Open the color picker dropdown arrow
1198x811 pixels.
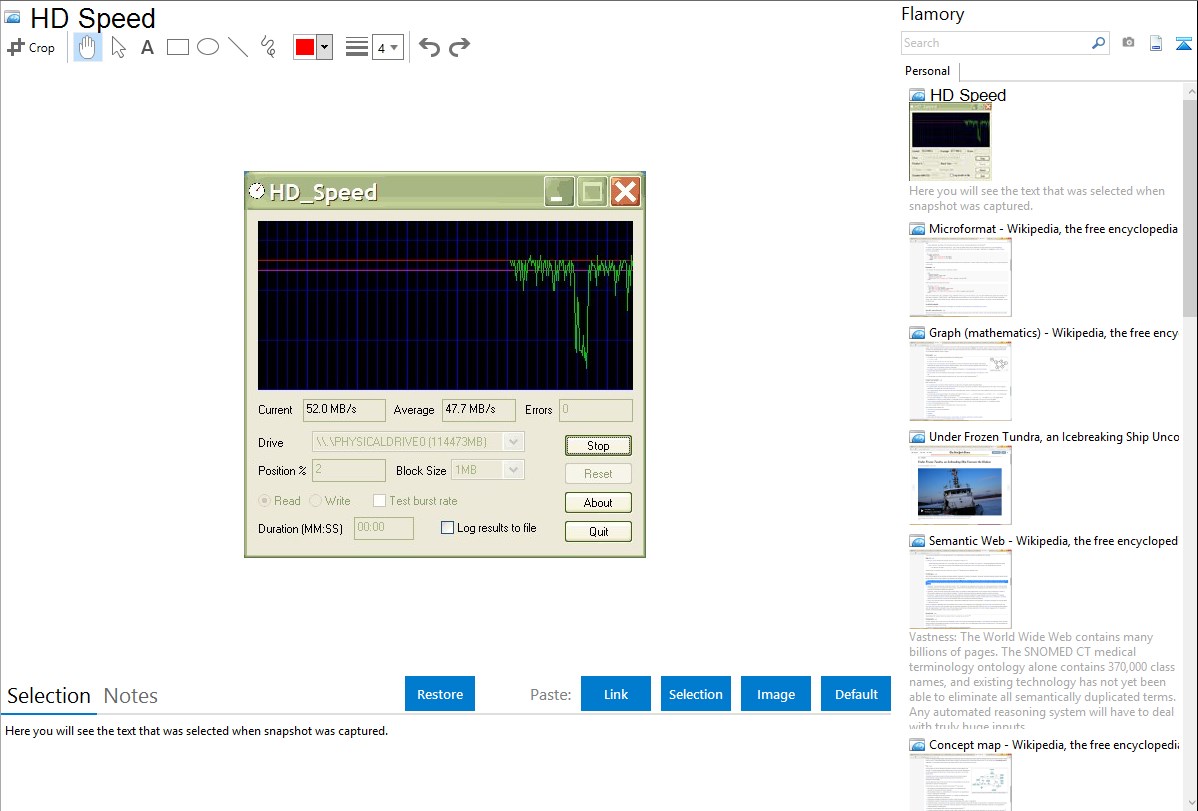coord(325,47)
